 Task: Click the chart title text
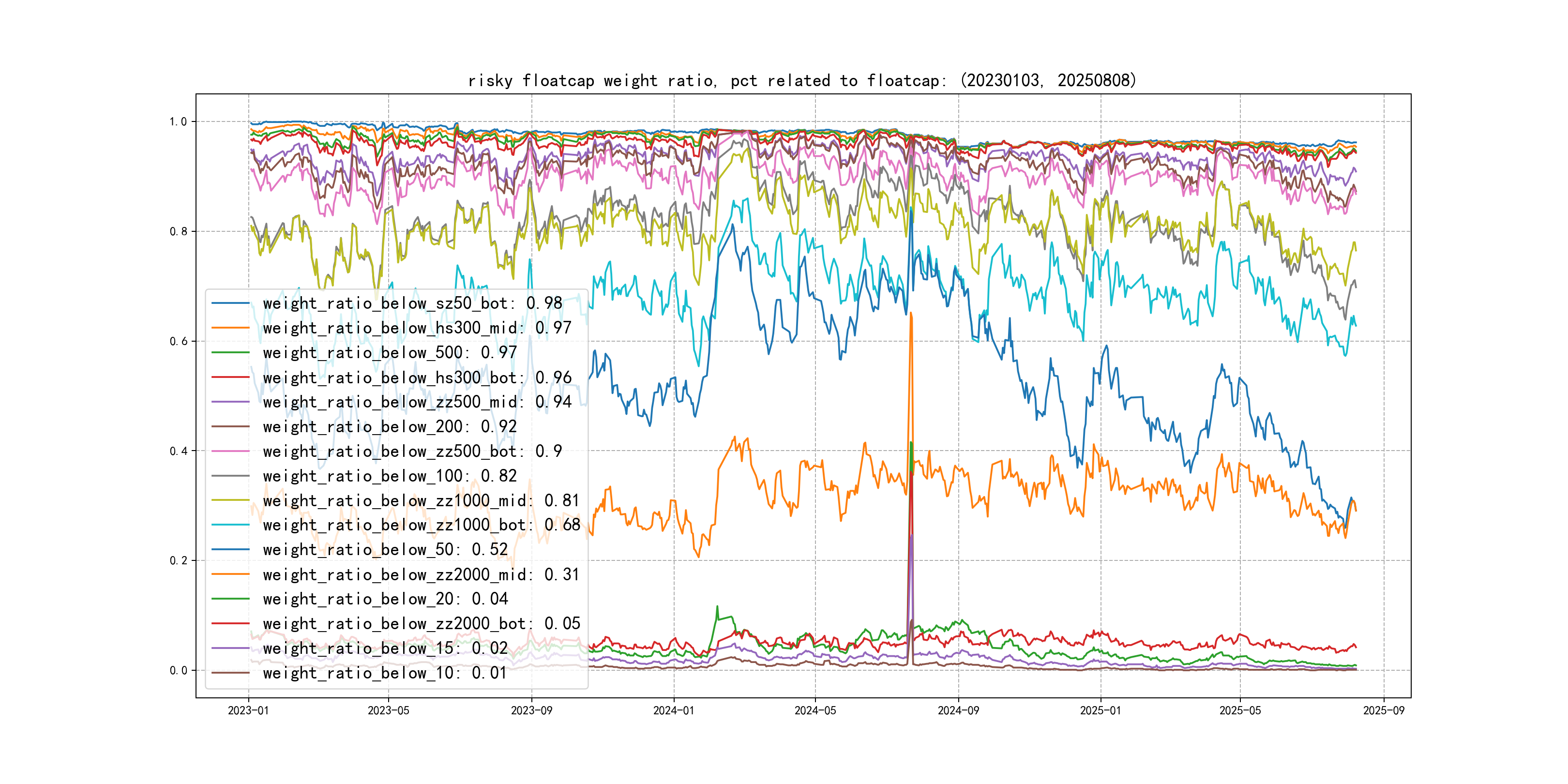[x=802, y=80]
